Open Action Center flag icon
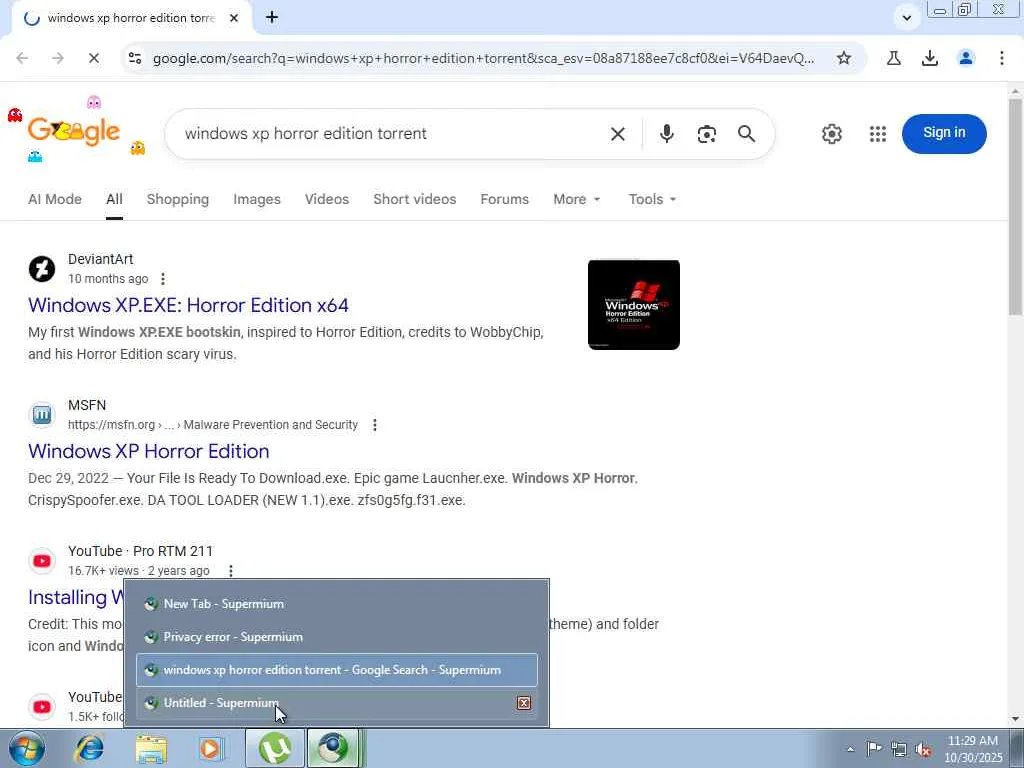1024x768 pixels. (874, 749)
